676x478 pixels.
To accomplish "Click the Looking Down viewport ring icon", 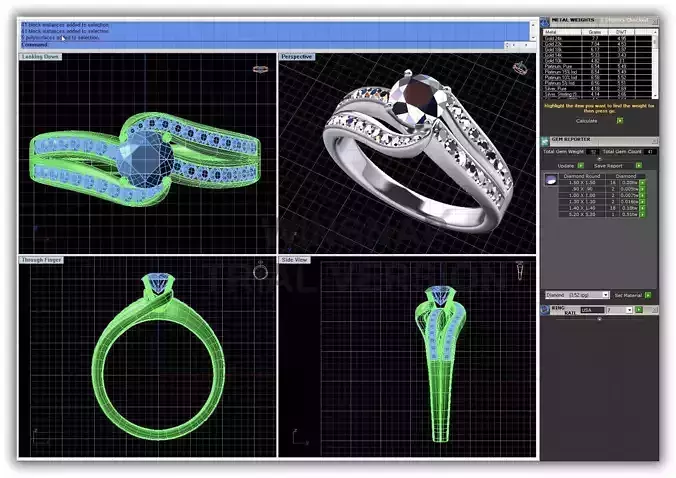I will (260, 69).
